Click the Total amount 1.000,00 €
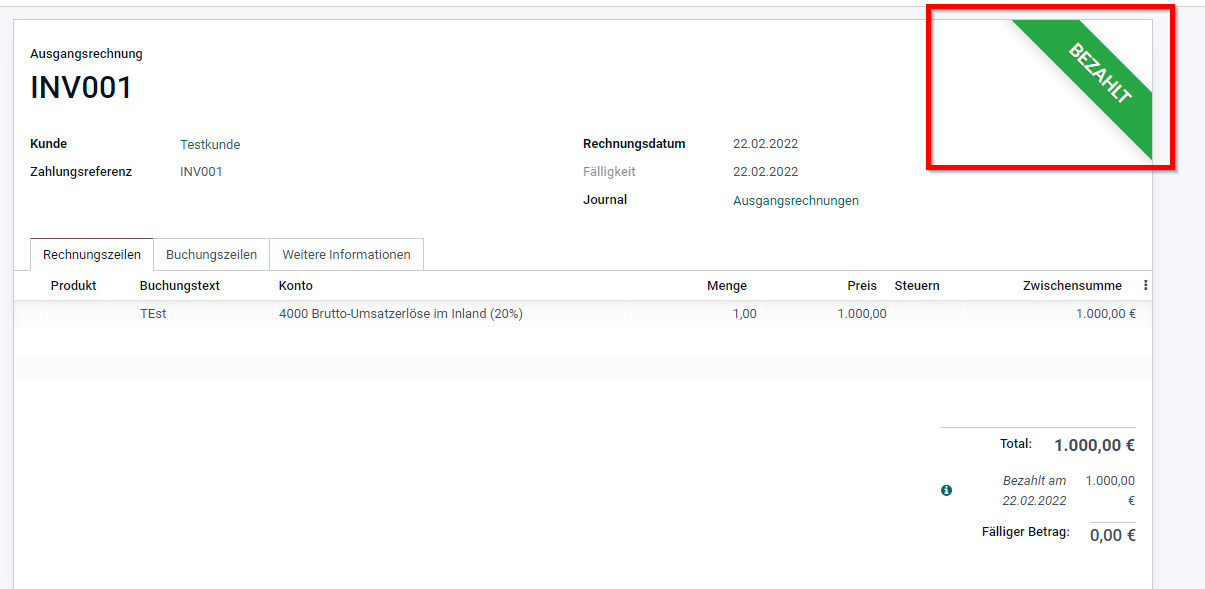 tap(1095, 445)
